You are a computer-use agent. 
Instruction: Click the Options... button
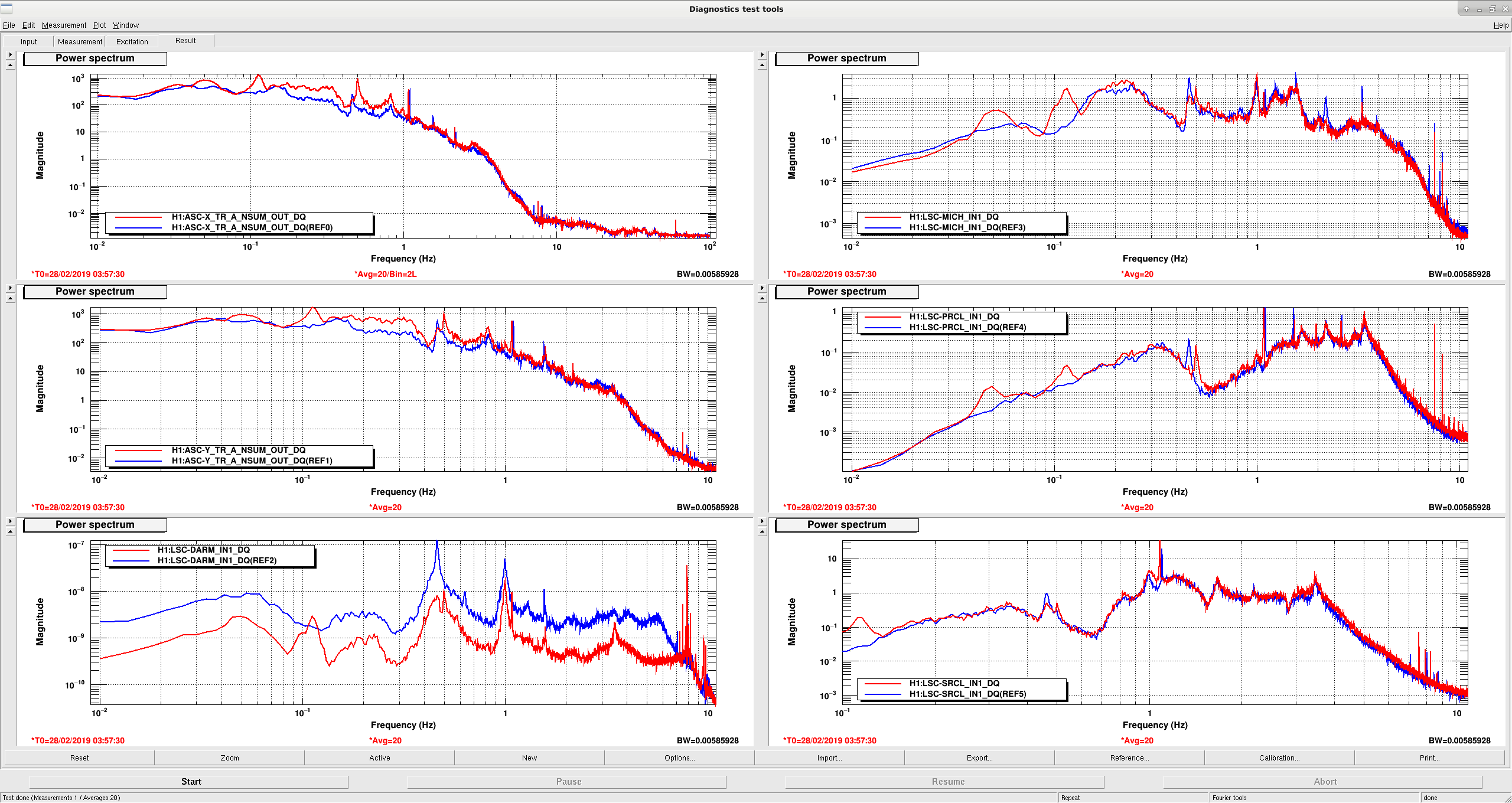click(679, 758)
